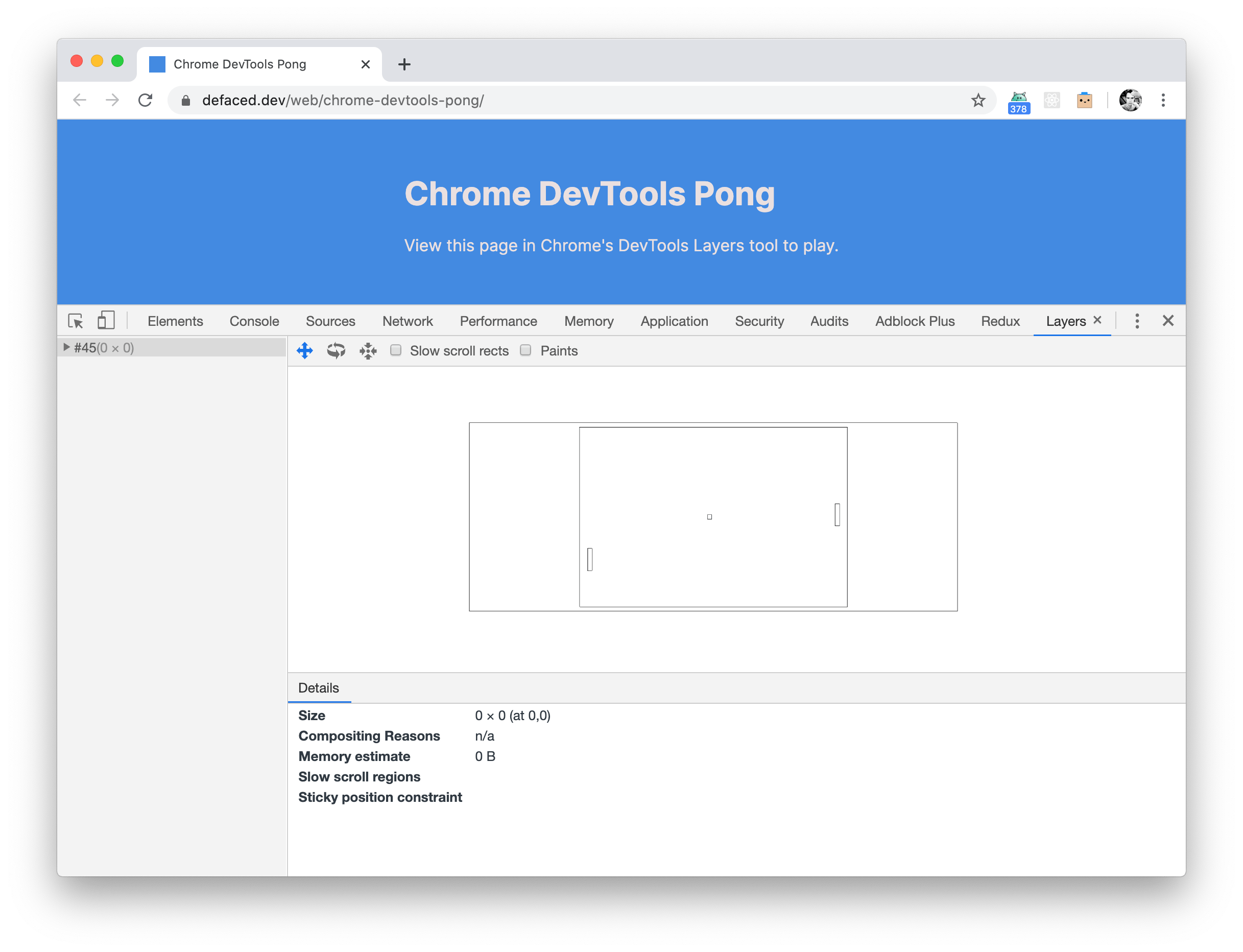The image size is (1243, 952).
Task: View the site security info via padlock
Action: click(185, 100)
